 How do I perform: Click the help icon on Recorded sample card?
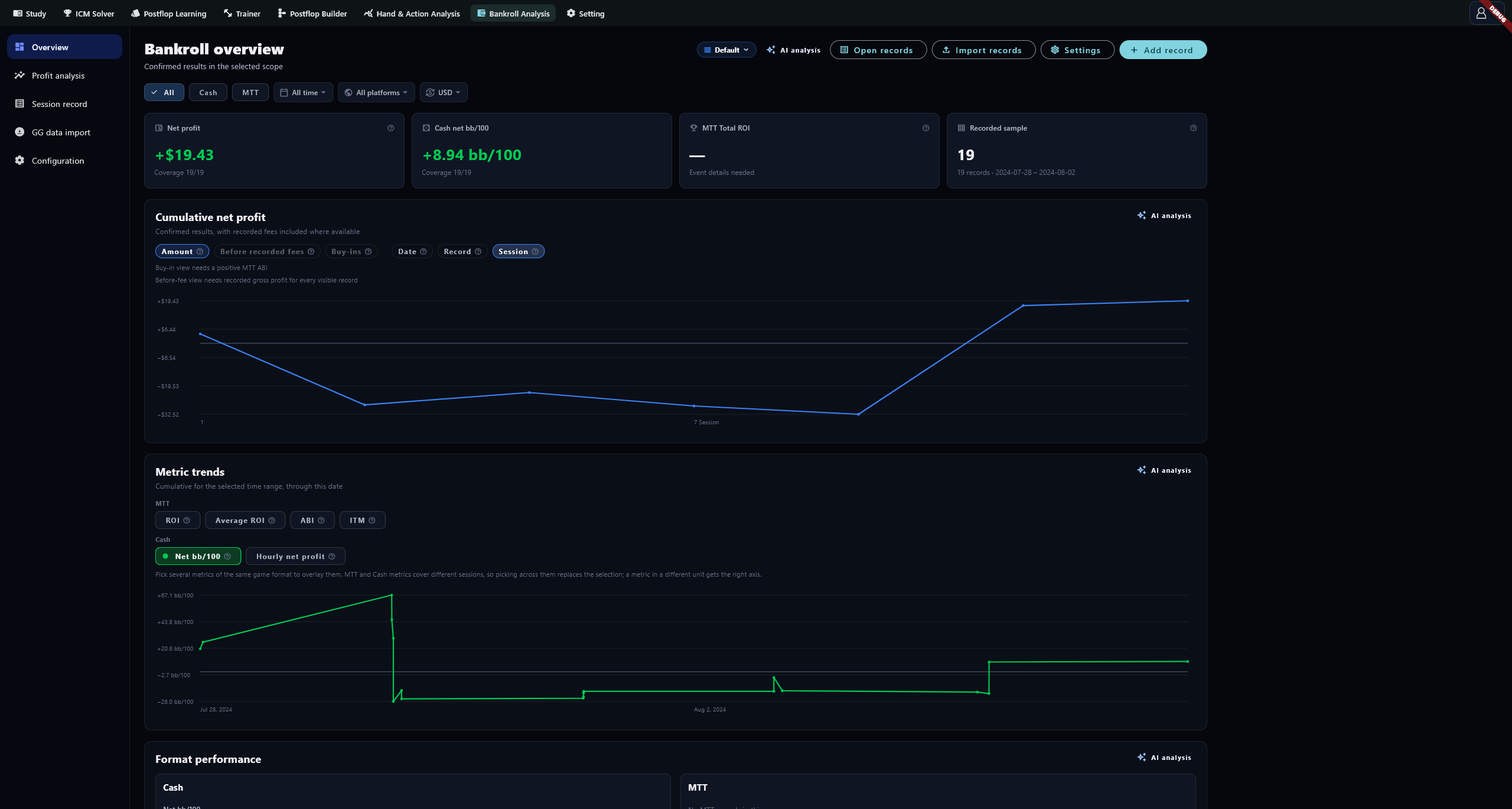pos(1193,128)
